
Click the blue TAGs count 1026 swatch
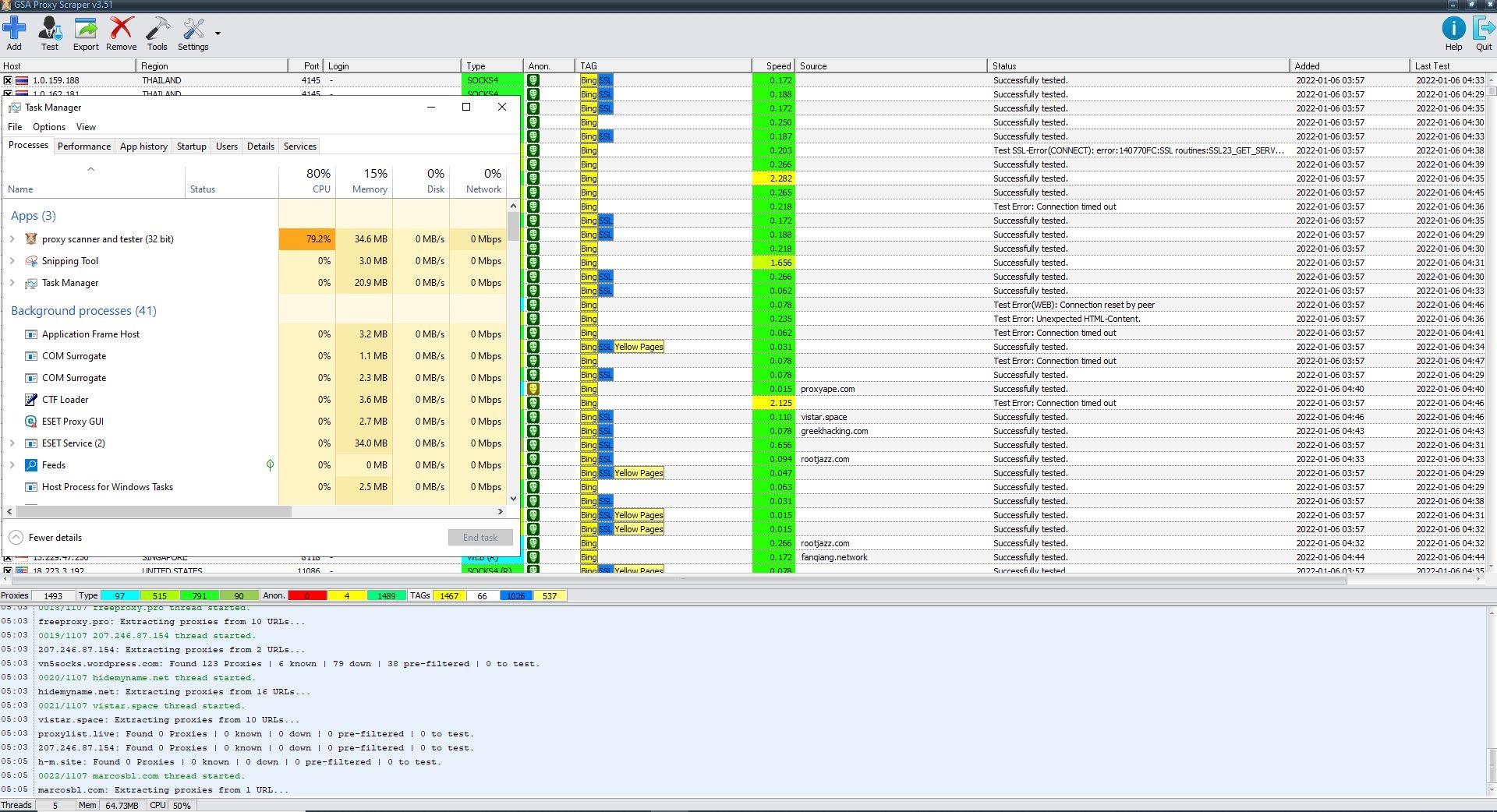coord(515,596)
